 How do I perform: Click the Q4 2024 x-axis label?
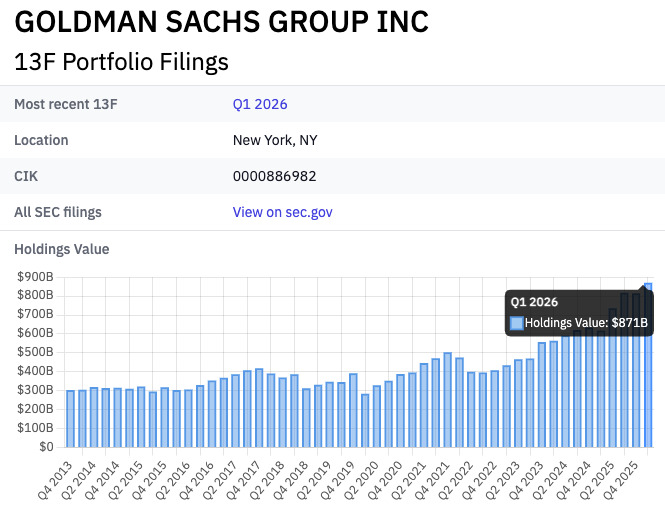(573, 480)
